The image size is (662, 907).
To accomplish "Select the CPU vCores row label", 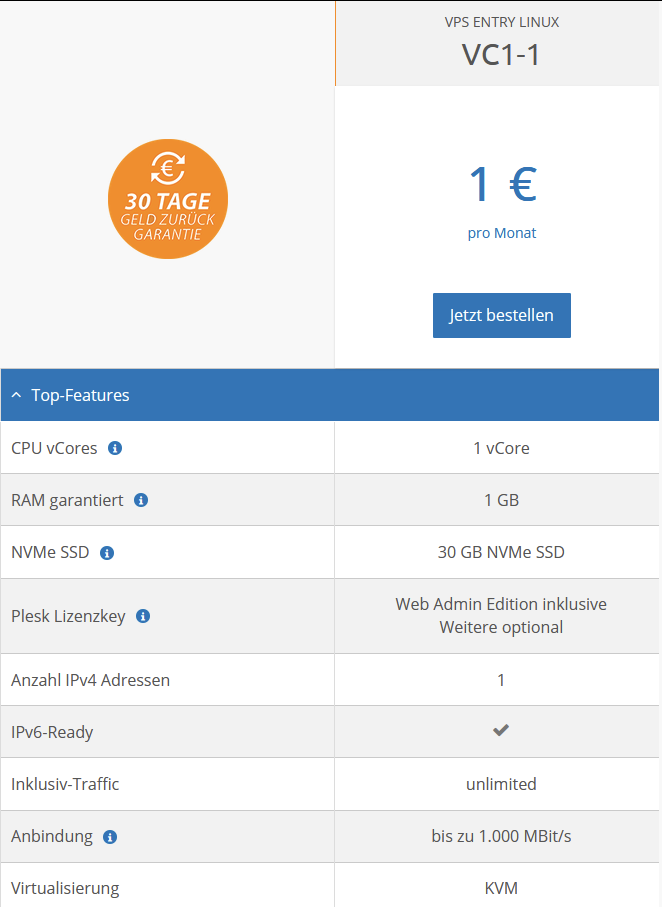I will [54, 448].
